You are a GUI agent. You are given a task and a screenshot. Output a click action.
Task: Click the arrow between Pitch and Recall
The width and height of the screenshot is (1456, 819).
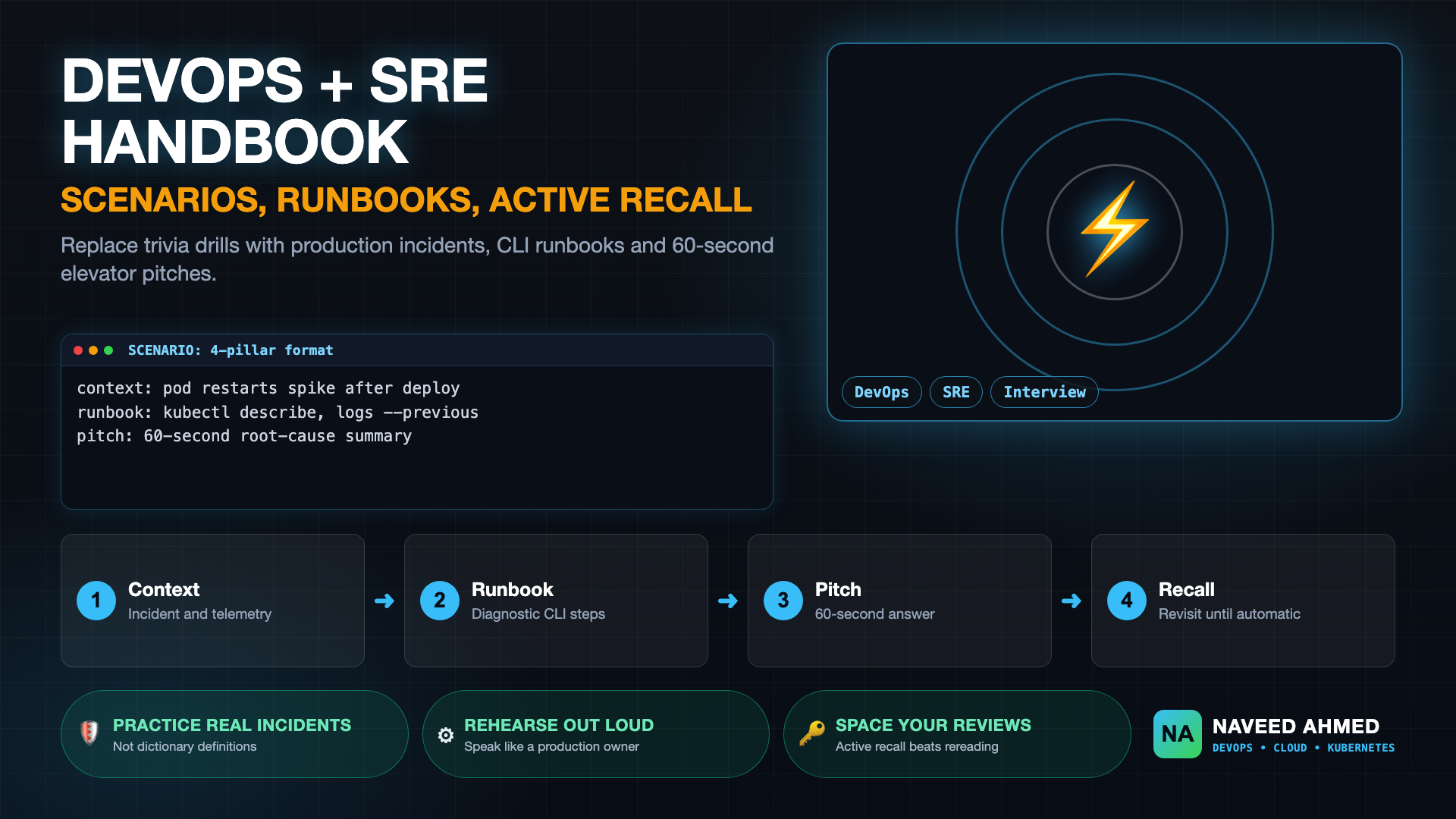point(1072,601)
